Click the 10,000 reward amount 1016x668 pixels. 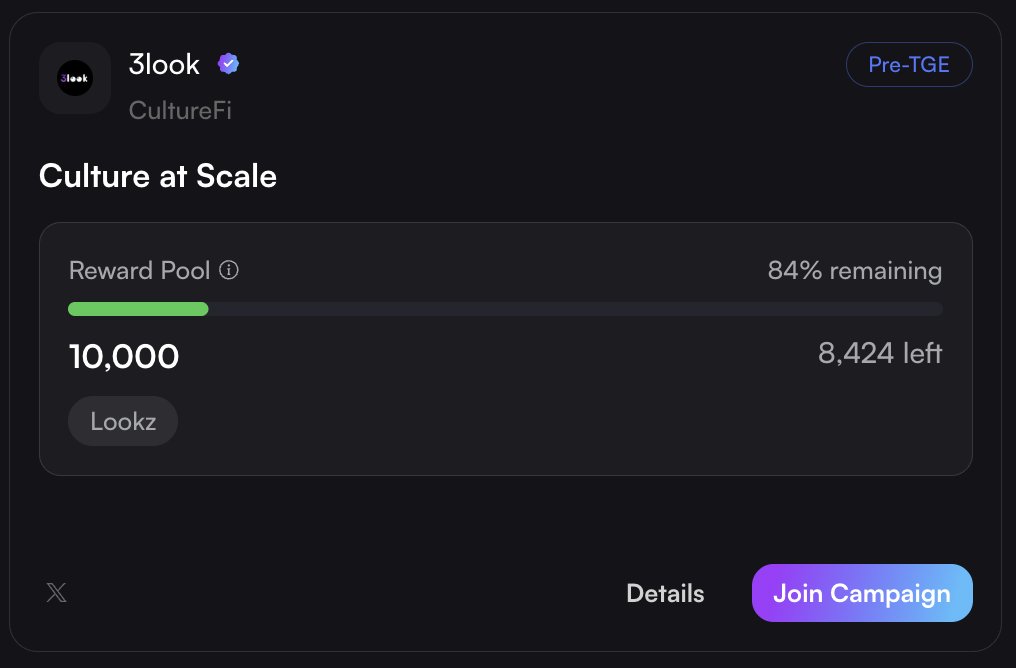coord(124,356)
